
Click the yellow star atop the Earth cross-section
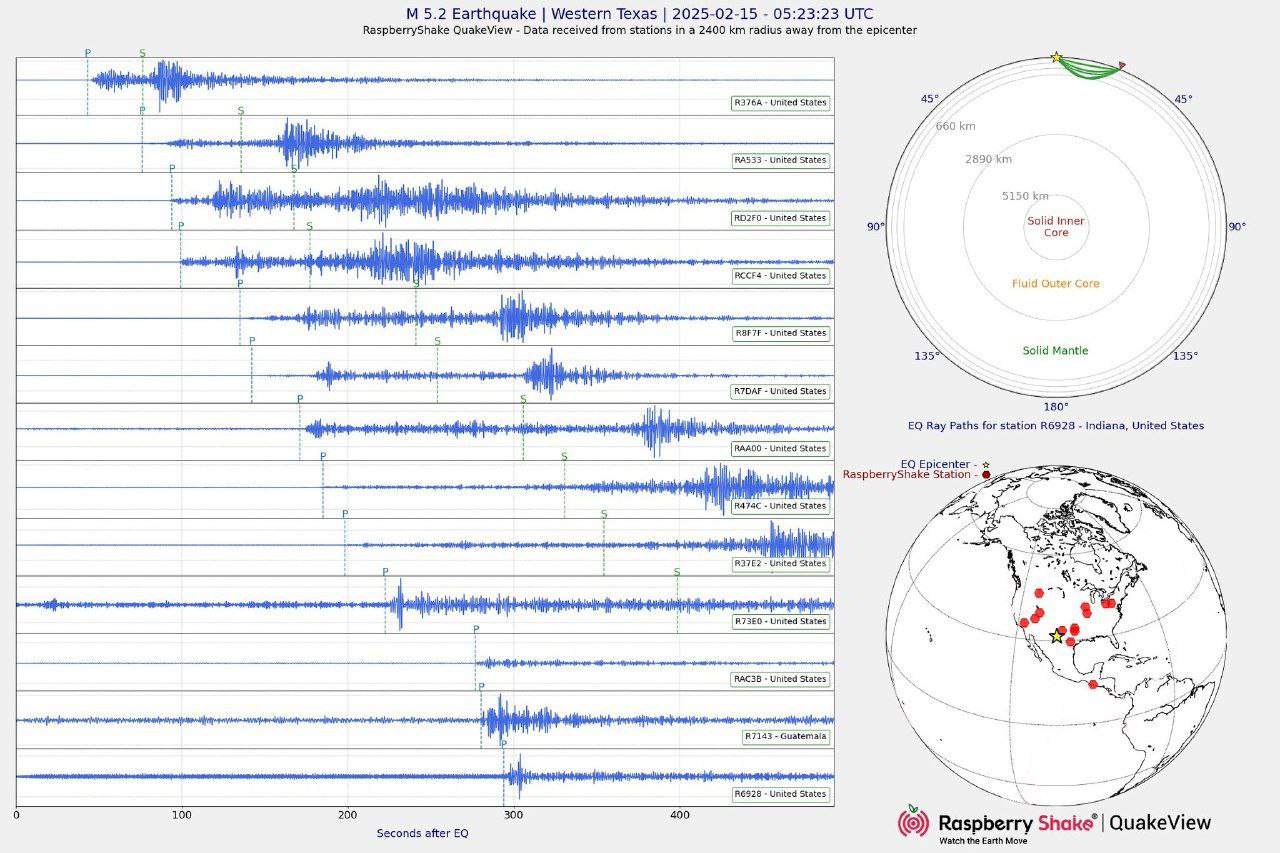pos(1056,58)
